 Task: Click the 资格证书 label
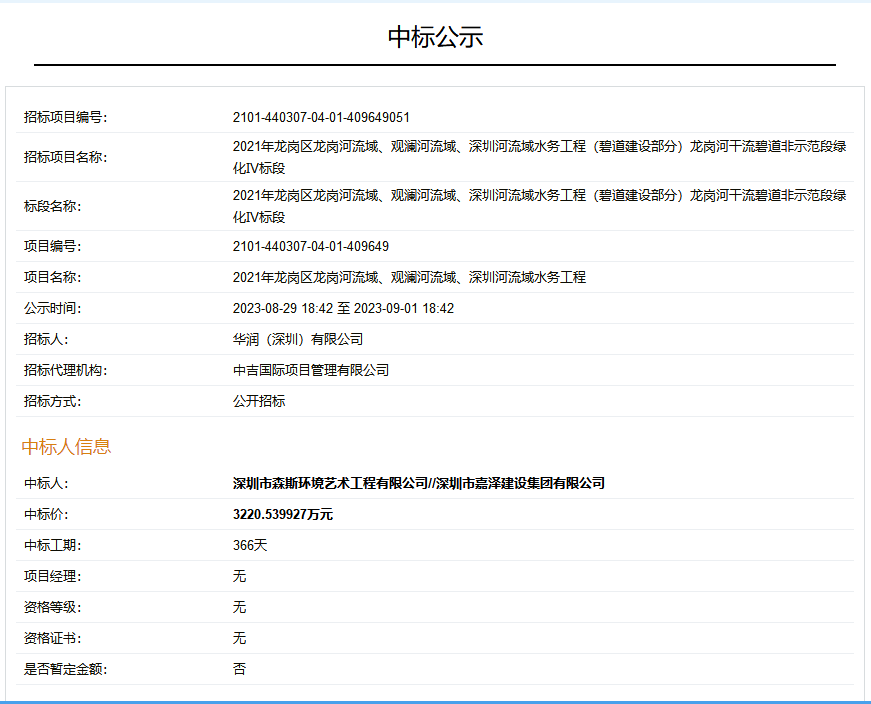point(52,638)
